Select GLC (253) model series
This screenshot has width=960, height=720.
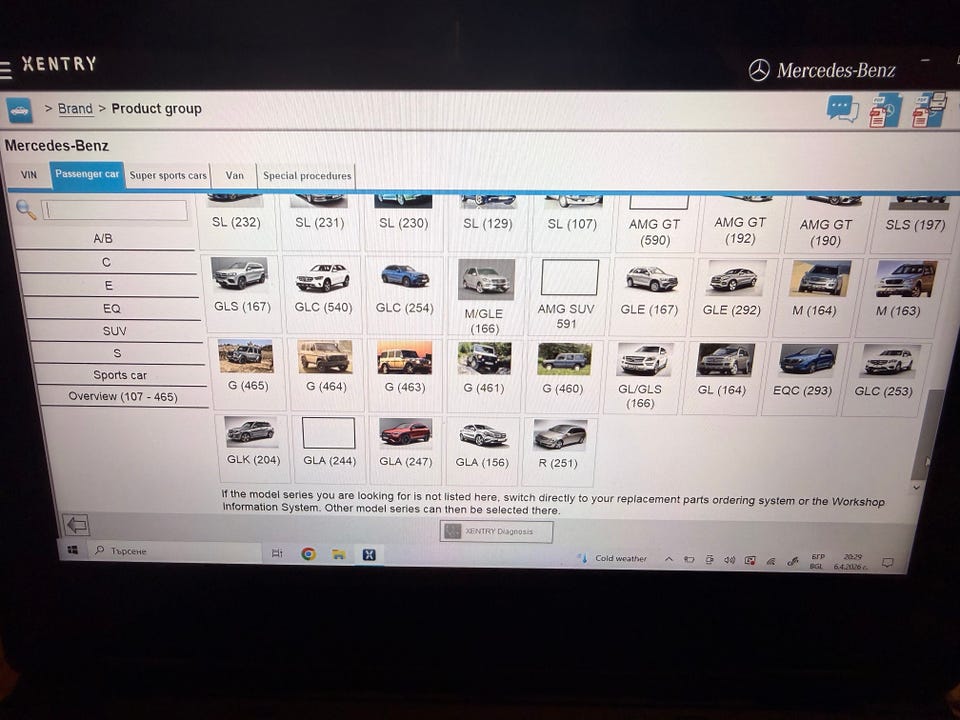coord(885,379)
